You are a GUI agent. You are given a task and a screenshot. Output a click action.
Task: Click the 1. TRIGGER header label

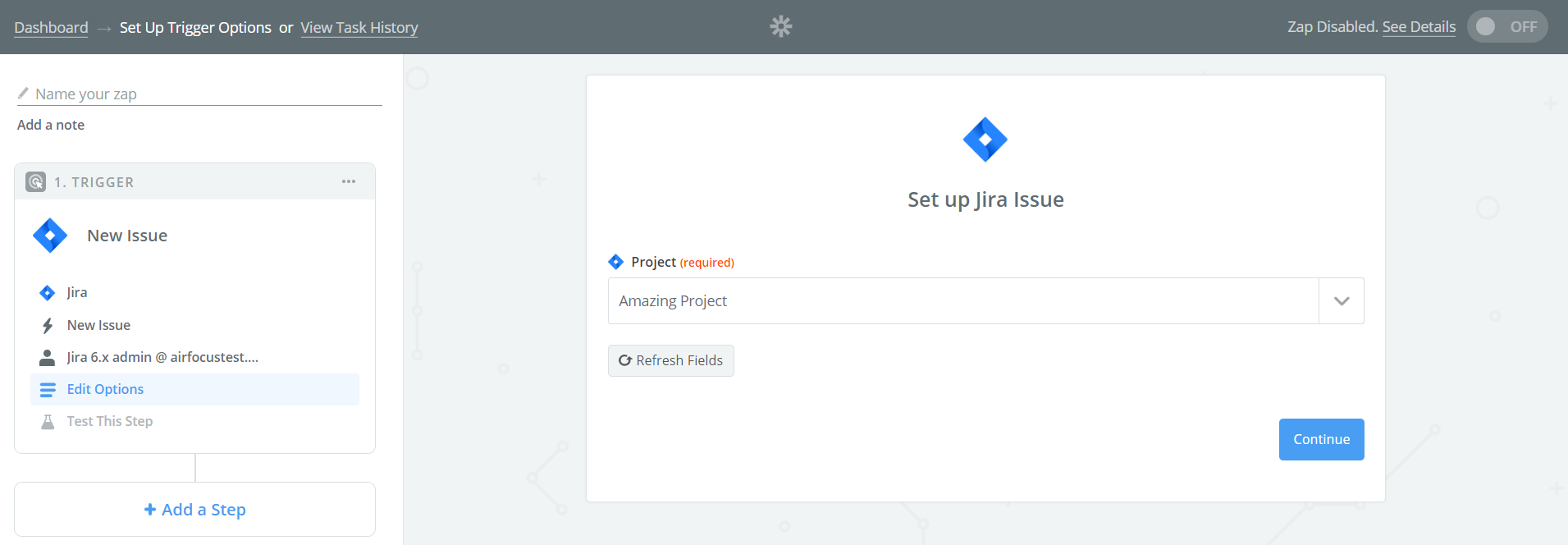(94, 182)
